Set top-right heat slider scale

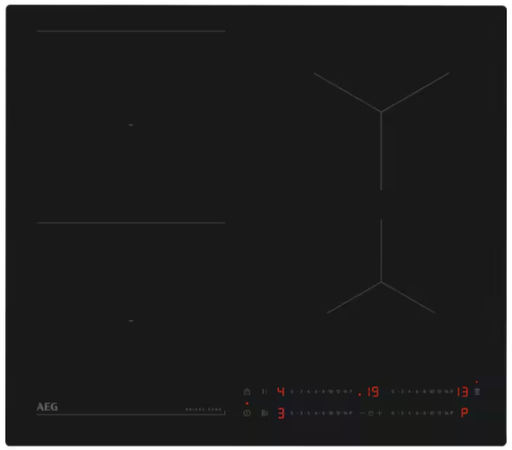pyautogui.click(x=422, y=392)
